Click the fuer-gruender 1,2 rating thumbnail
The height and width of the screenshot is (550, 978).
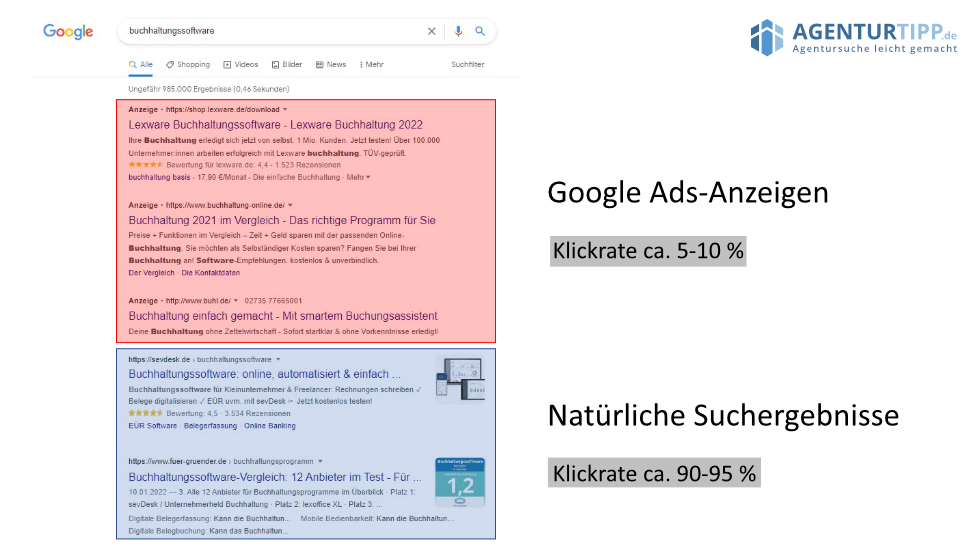tap(460, 483)
